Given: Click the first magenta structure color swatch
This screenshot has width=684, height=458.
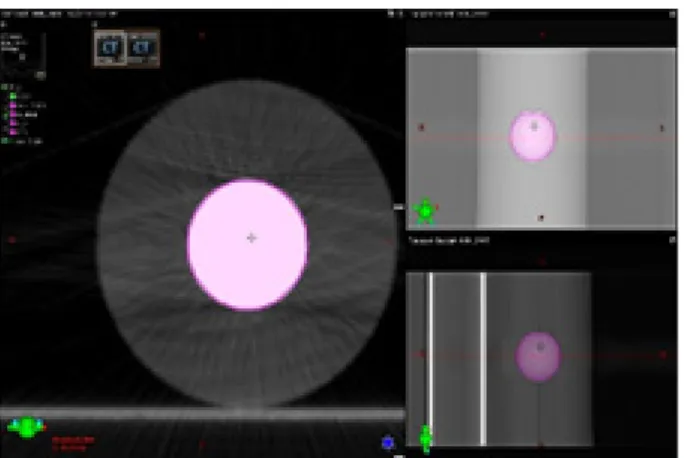Looking at the screenshot, I should point(13,105).
